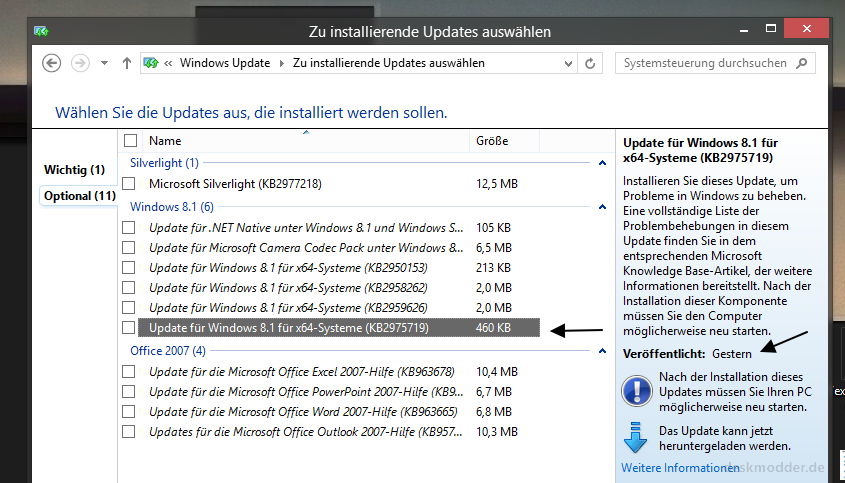This screenshot has height=483, width=845.
Task: Click the Forward navigation arrow
Action: pyautogui.click(x=80, y=63)
